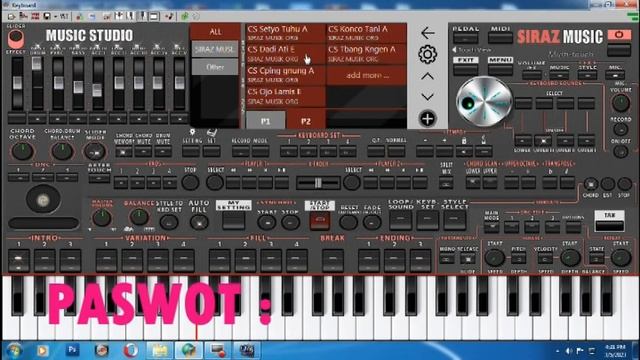Click the pitch joystick wheel

point(43,200)
